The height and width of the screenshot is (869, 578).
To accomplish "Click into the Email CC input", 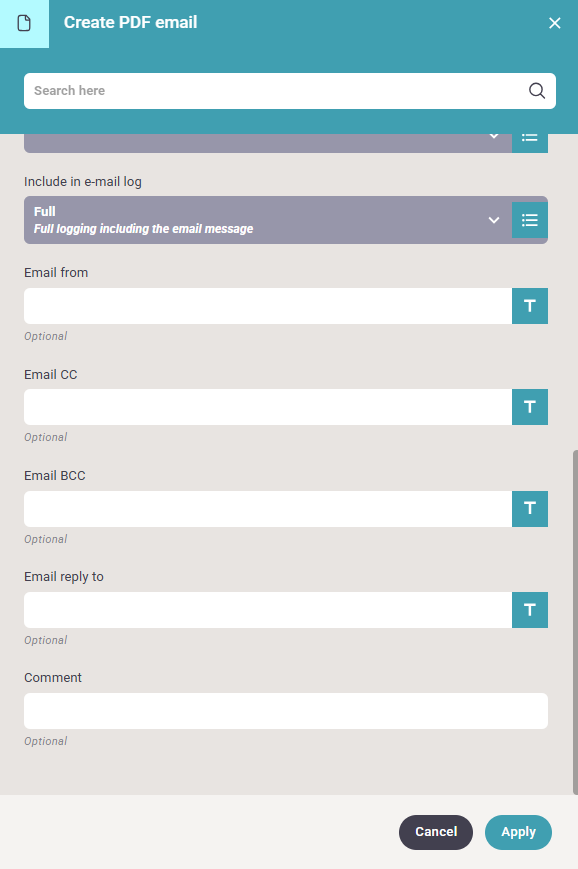I will point(268,407).
